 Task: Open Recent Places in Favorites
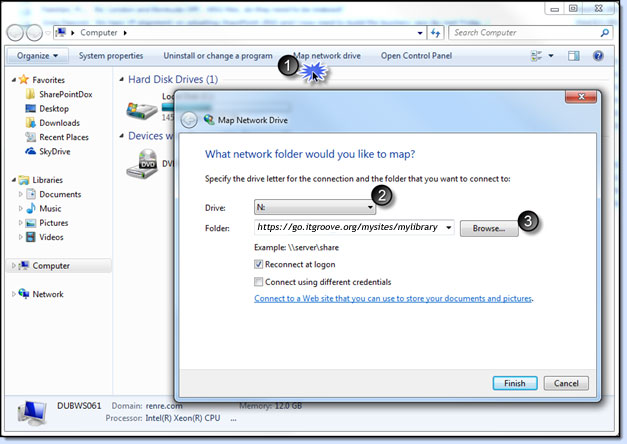coord(63,137)
